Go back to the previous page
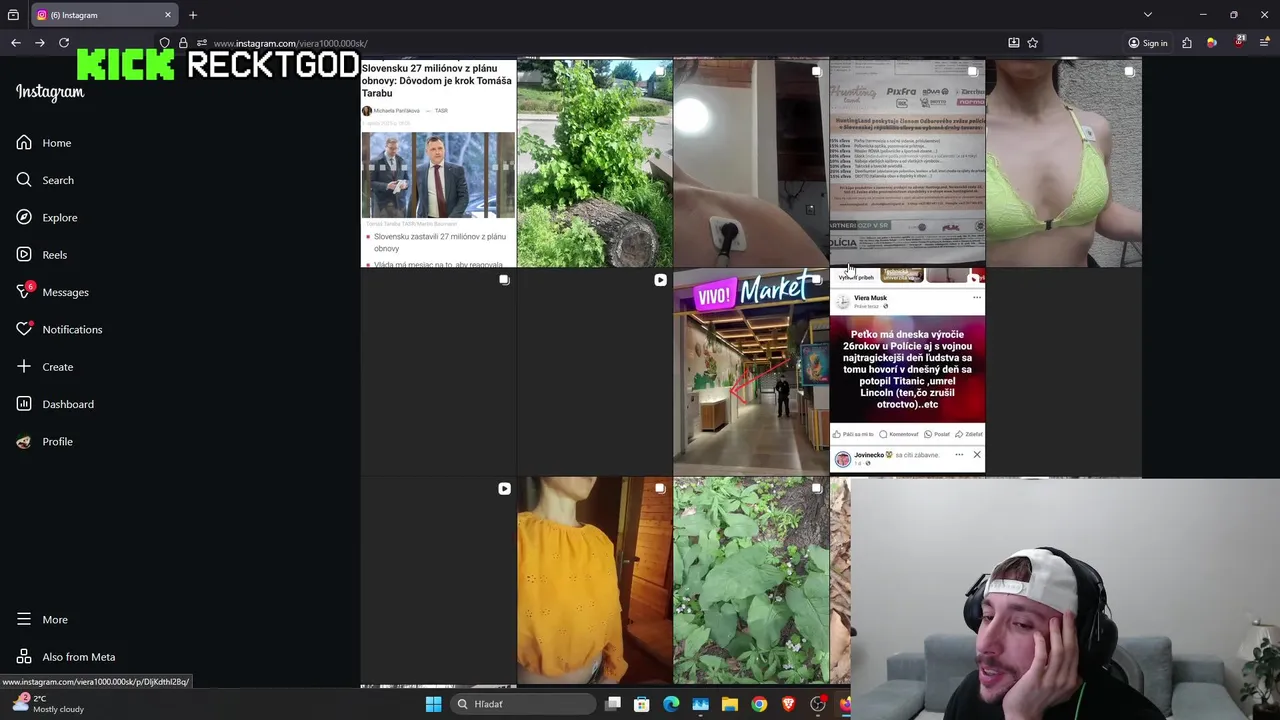 click(16, 43)
